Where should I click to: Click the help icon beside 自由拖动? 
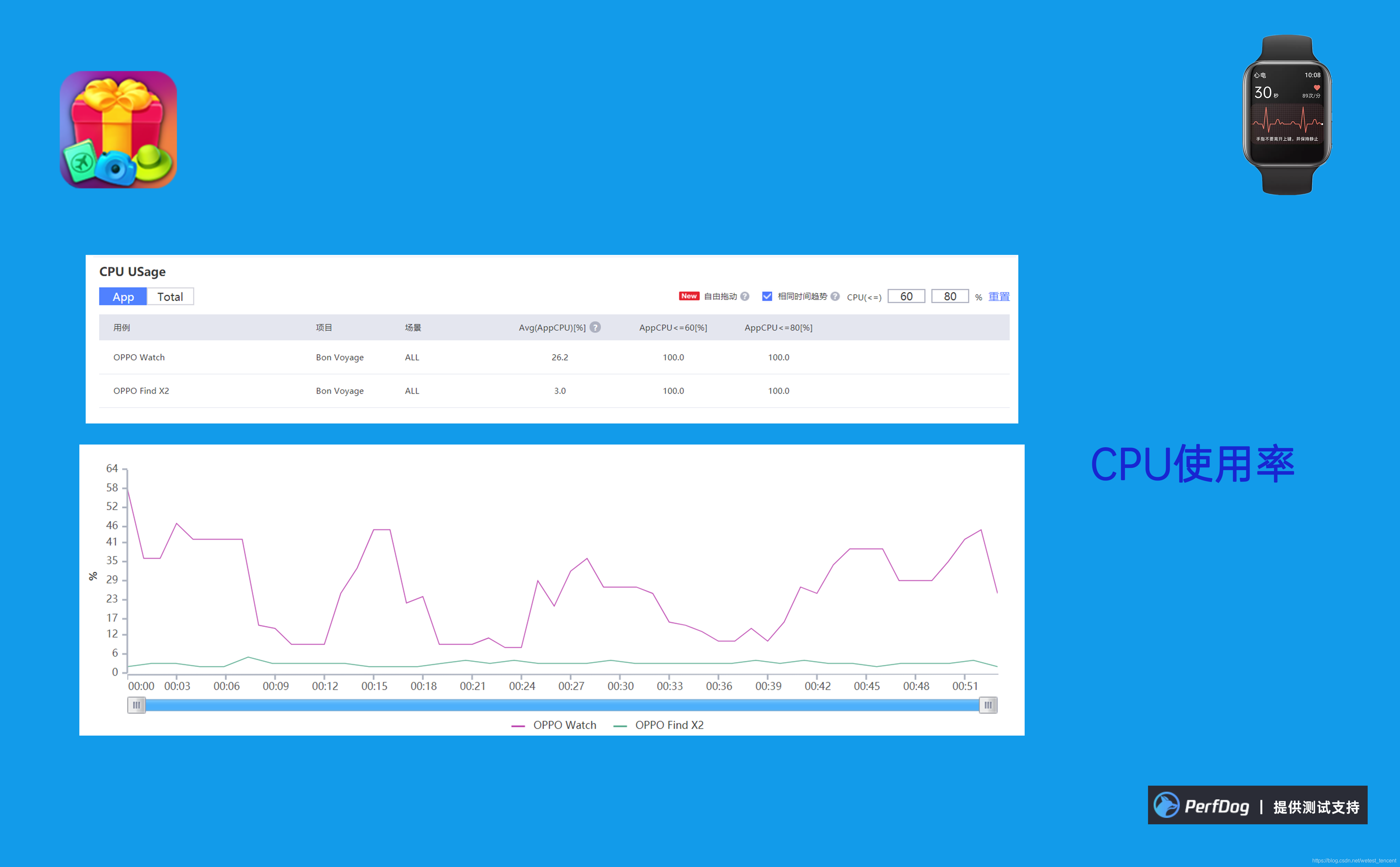(x=744, y=296)
